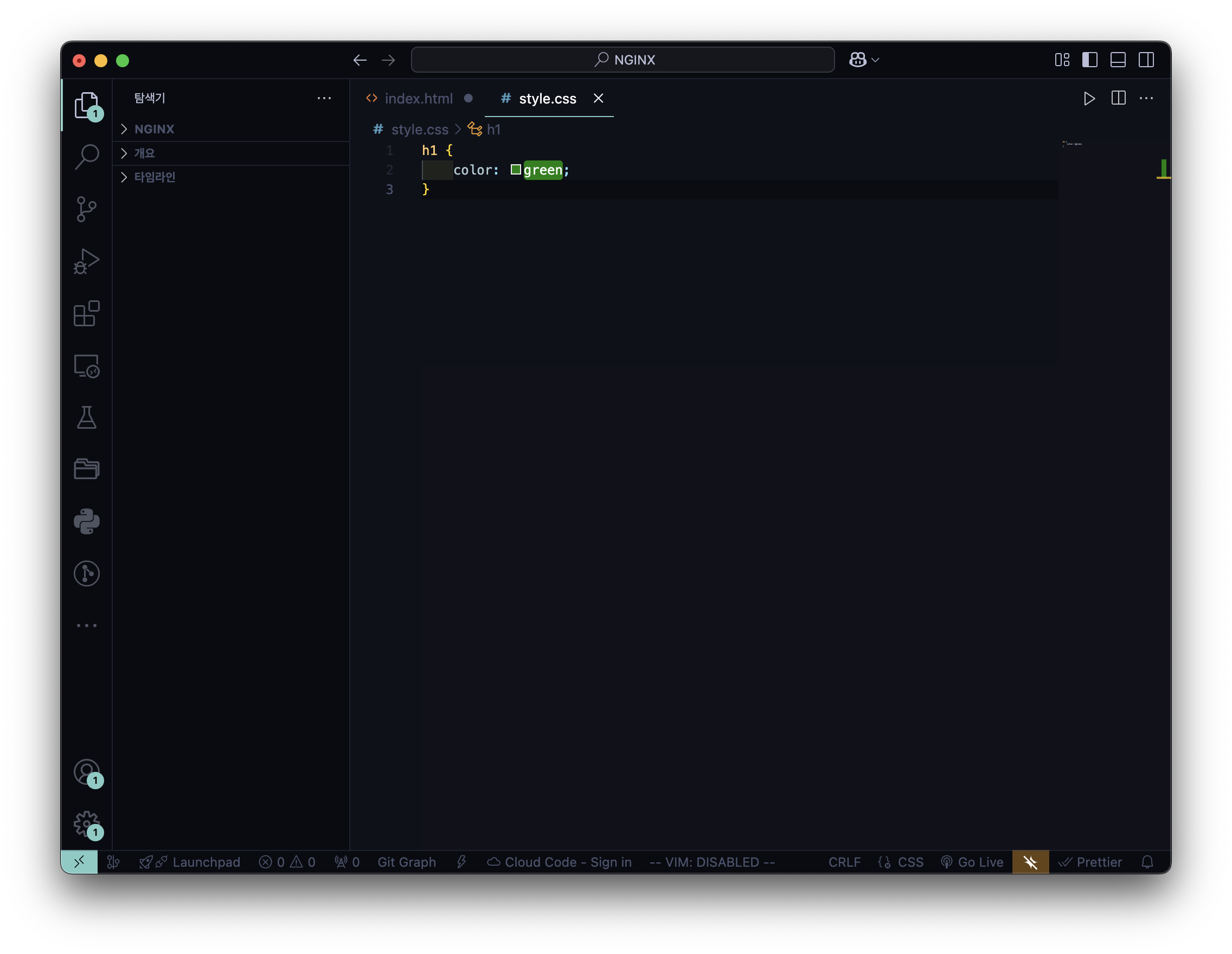The height and width of the screenshot is (954, 1232).
Task: Toggle the primary side bar
Action: (1089, 60)
